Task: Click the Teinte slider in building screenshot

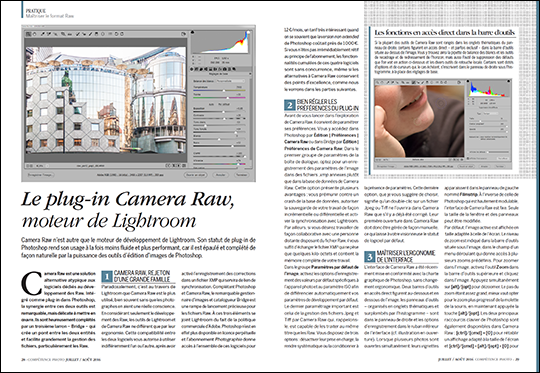Action: click(219, 98)
